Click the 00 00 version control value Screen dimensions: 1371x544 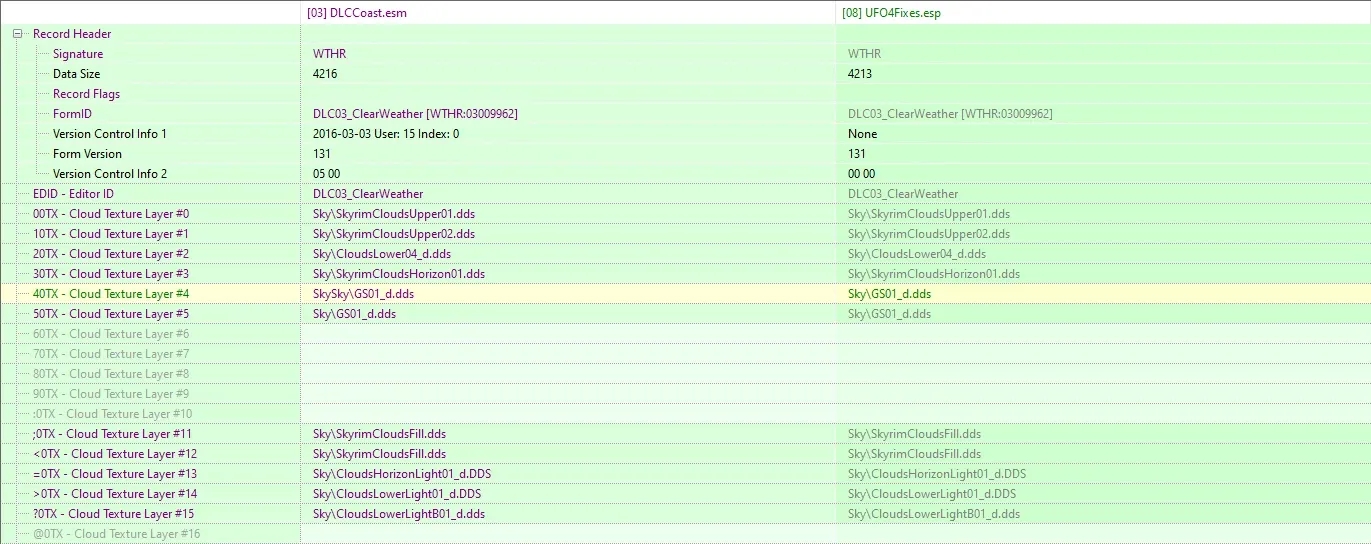click(x=861, y=174)
